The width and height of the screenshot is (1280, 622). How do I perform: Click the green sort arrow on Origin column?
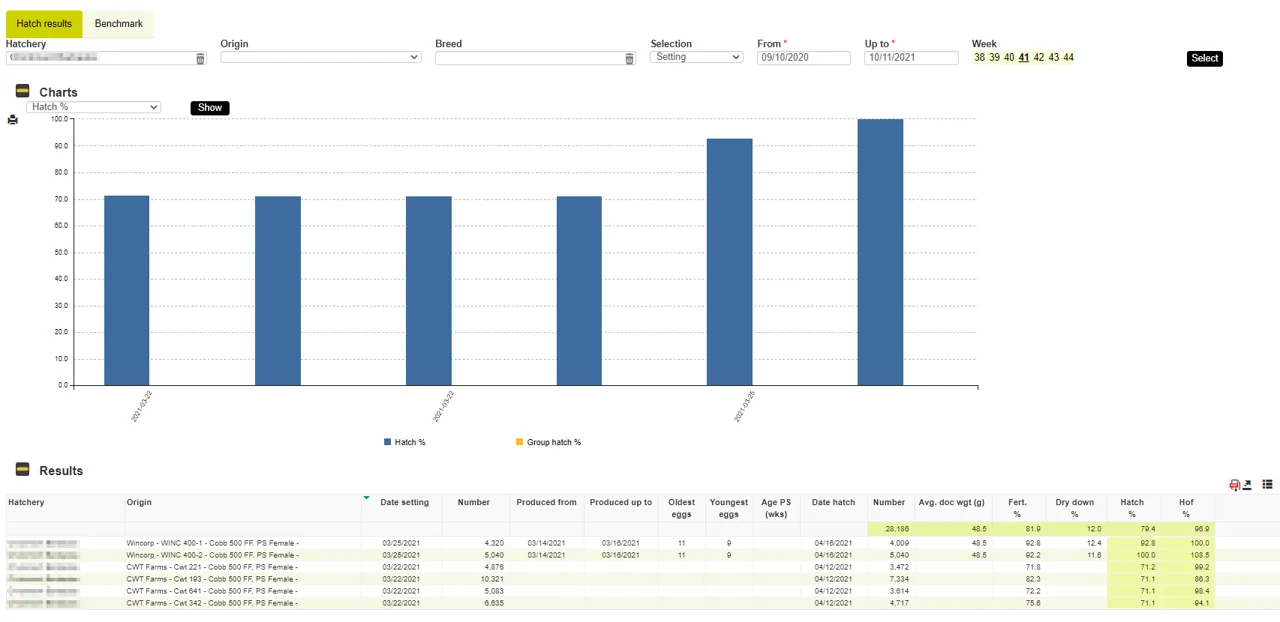367,497
